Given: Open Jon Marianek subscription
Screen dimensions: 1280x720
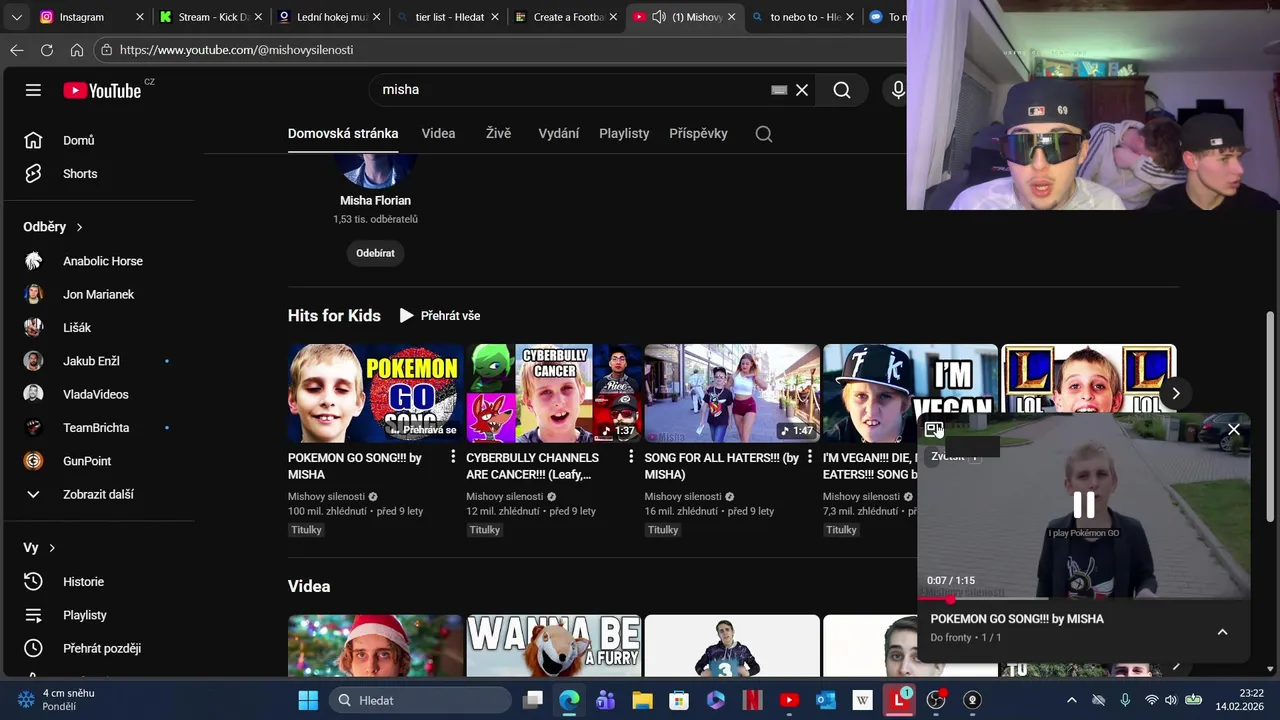Looking at the screenshot, I should click(x=100, y=294).
